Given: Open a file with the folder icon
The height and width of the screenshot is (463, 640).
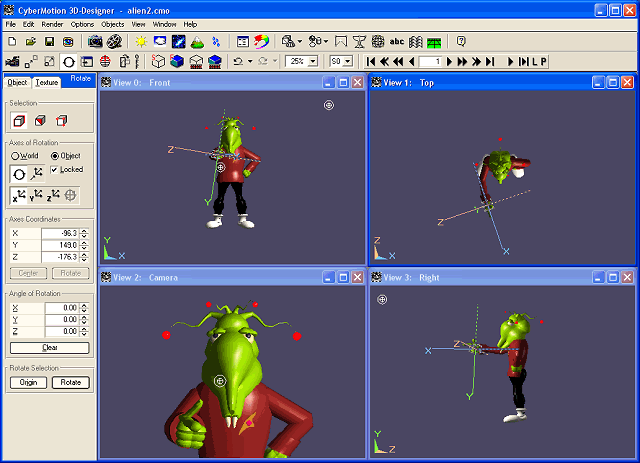Looking at the screenshot, I should 31,42.
